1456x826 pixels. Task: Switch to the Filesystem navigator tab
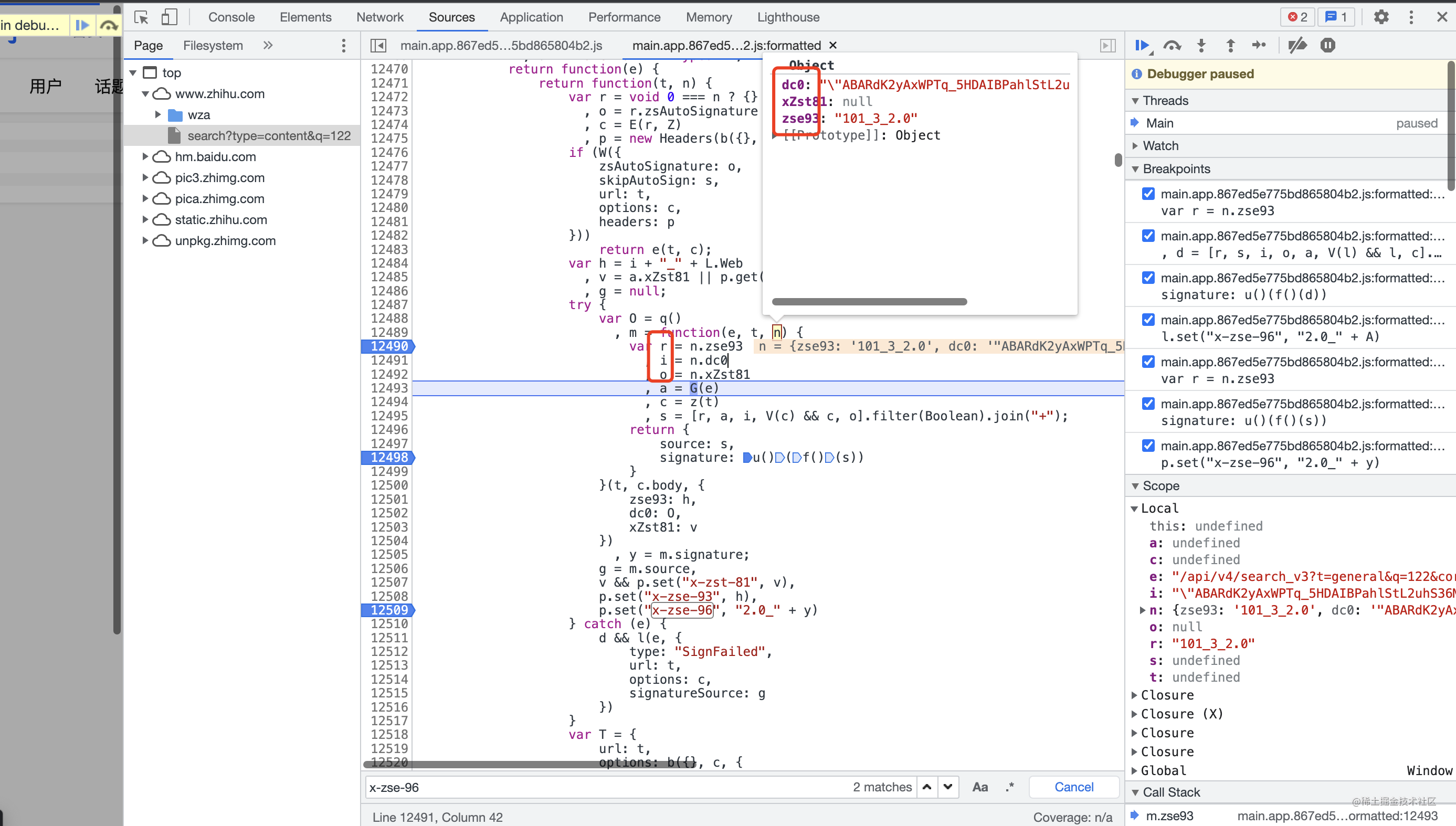coord(213,45)
